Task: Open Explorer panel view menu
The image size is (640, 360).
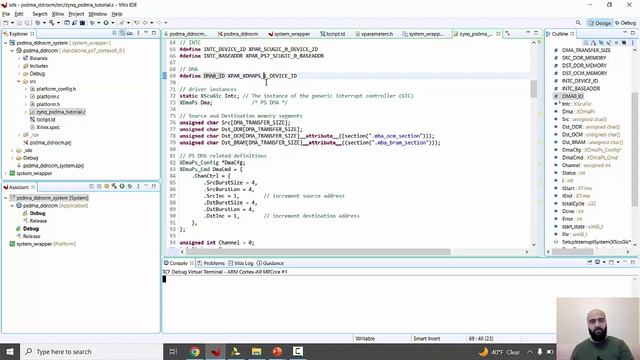Action: 138,33
